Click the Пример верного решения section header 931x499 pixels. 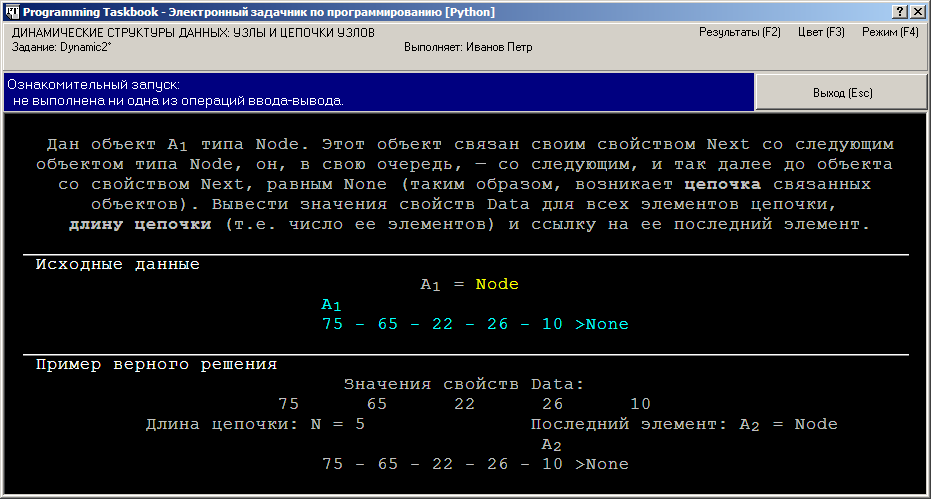click(156, 364)
